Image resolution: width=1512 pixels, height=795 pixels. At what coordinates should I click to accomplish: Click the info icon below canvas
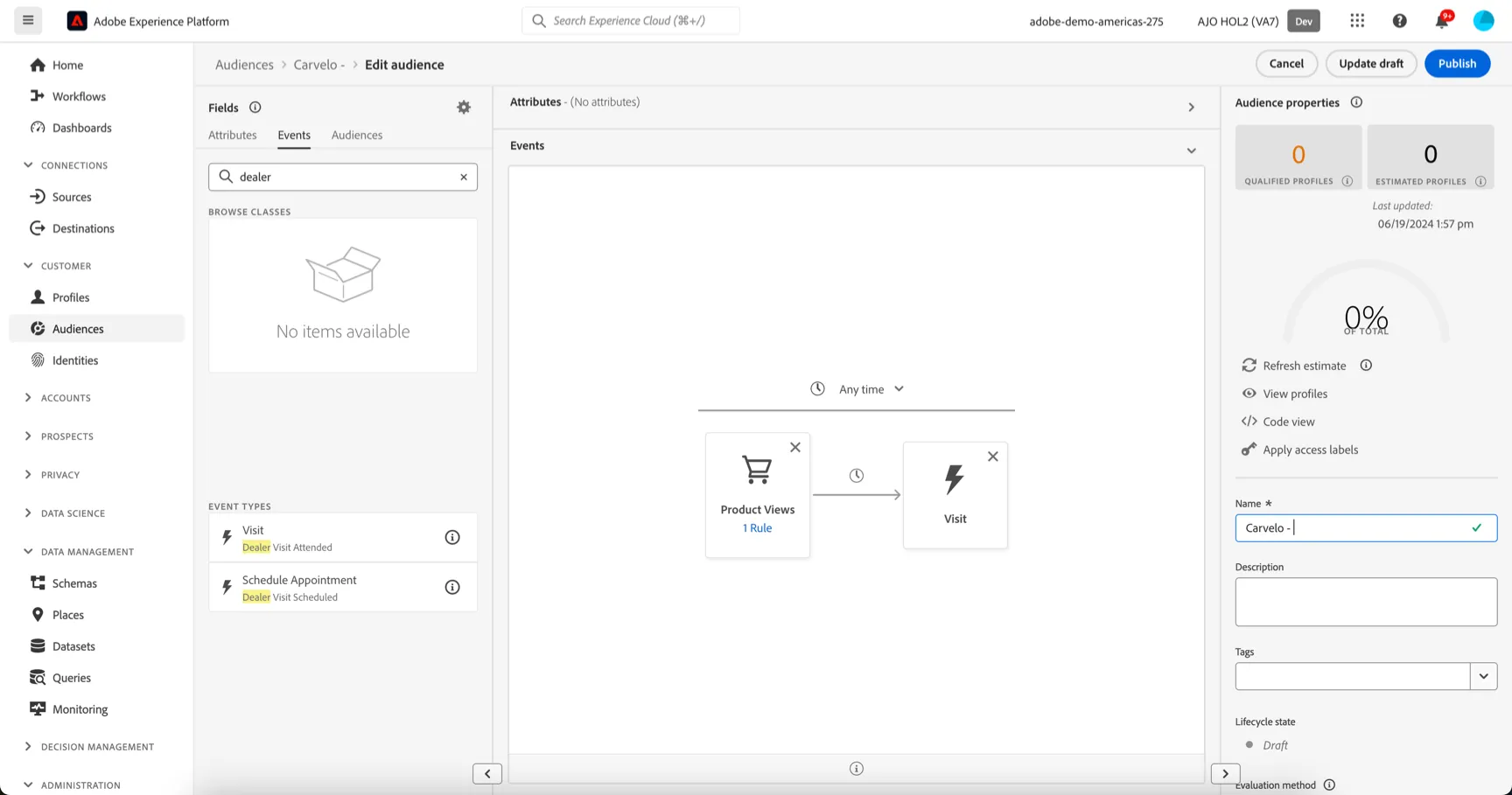tap(857, 769)
